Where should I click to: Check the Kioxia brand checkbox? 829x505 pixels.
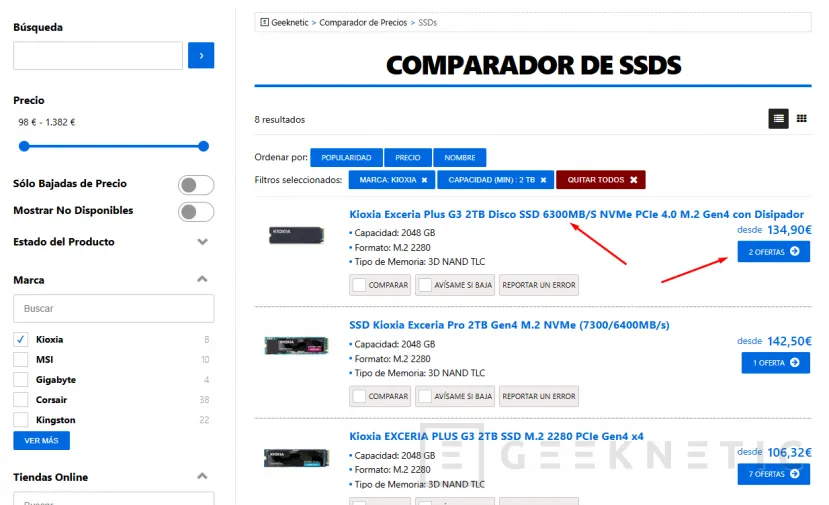[21, 339]
